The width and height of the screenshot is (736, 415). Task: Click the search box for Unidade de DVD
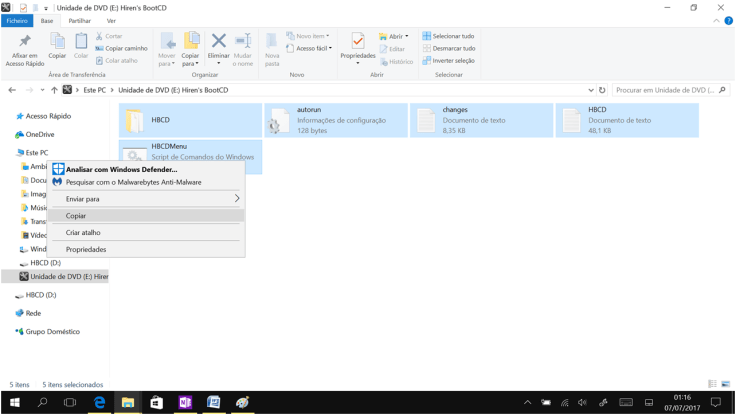click(x=664, y=90)
